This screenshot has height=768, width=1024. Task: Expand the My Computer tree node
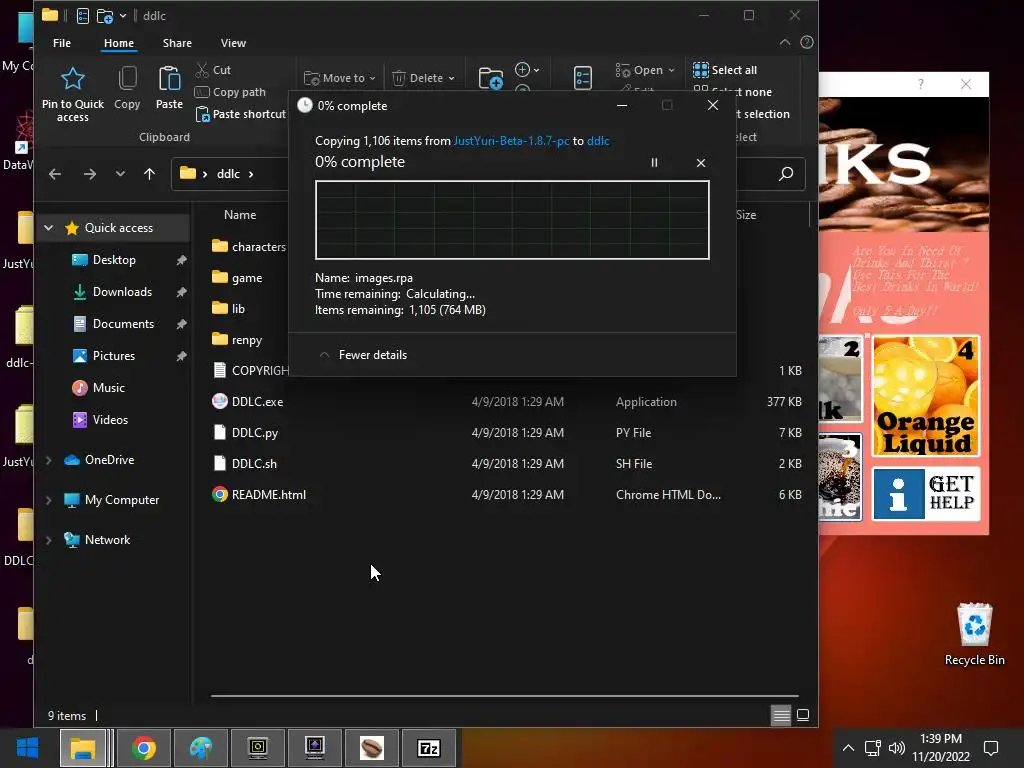coord(48,500)
